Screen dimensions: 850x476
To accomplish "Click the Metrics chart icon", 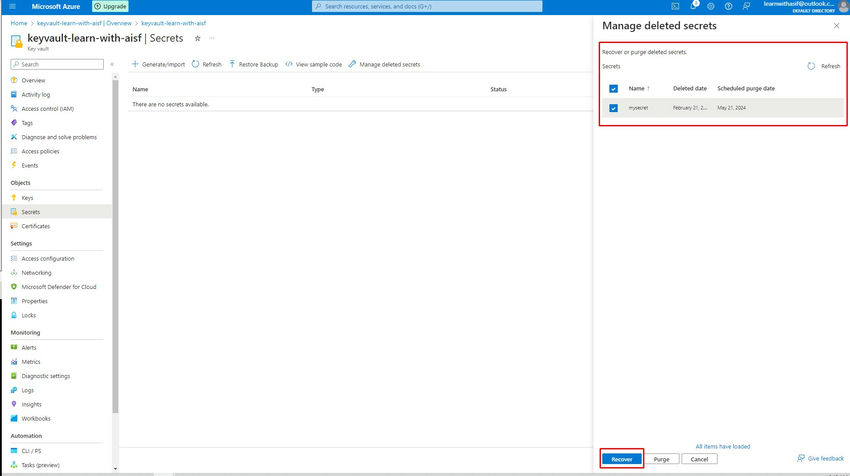I will pyautogui.click(x=14, y=361).
